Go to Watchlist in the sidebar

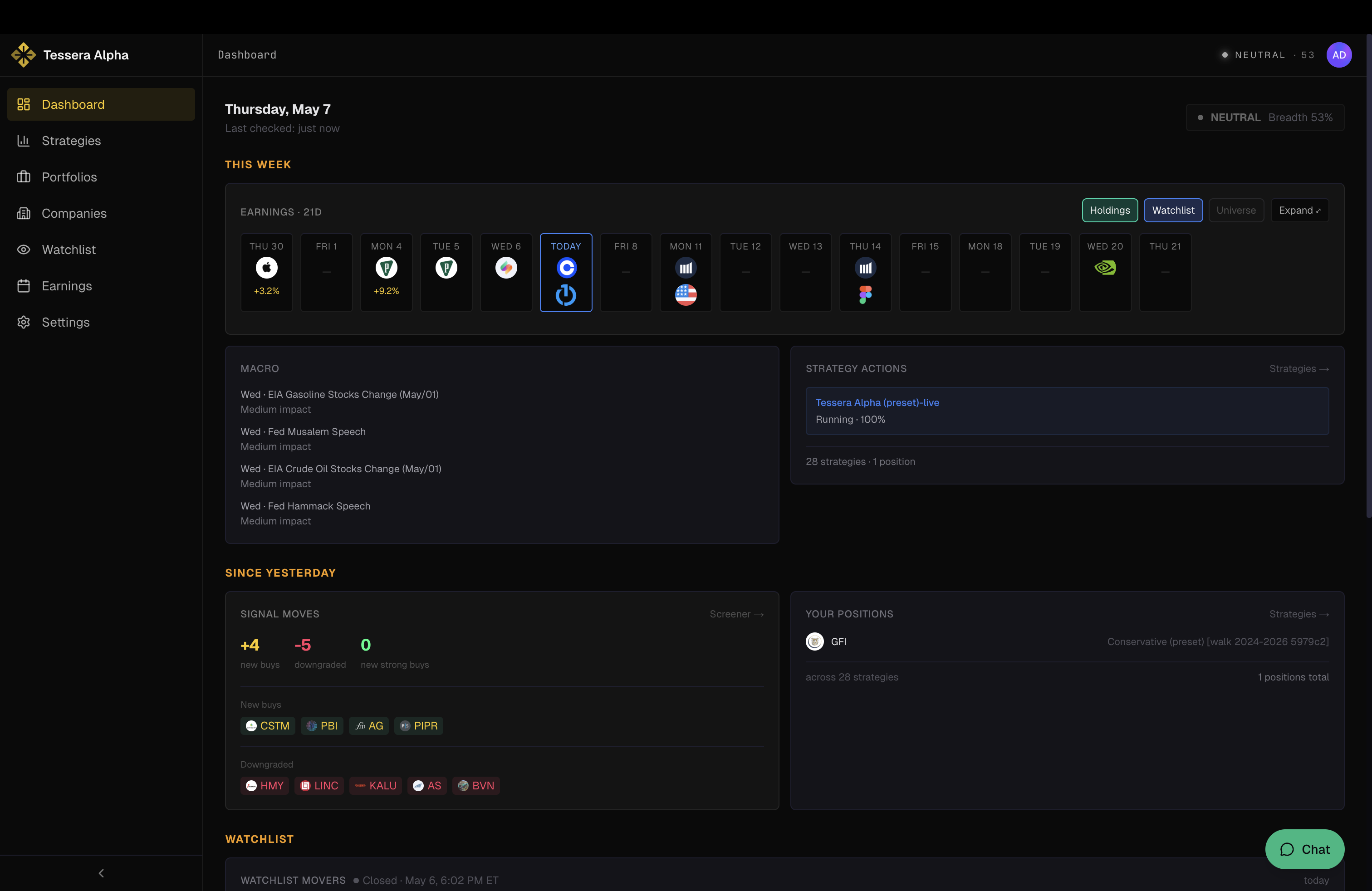(101, 250)
